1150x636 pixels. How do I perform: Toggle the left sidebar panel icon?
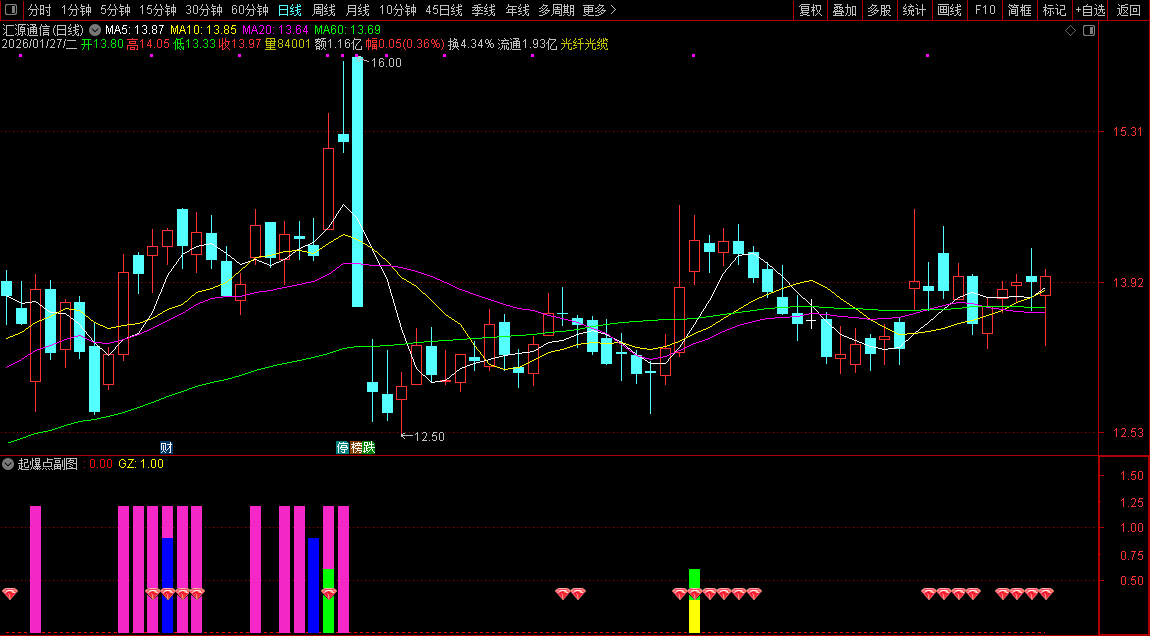tap(12, 10)
